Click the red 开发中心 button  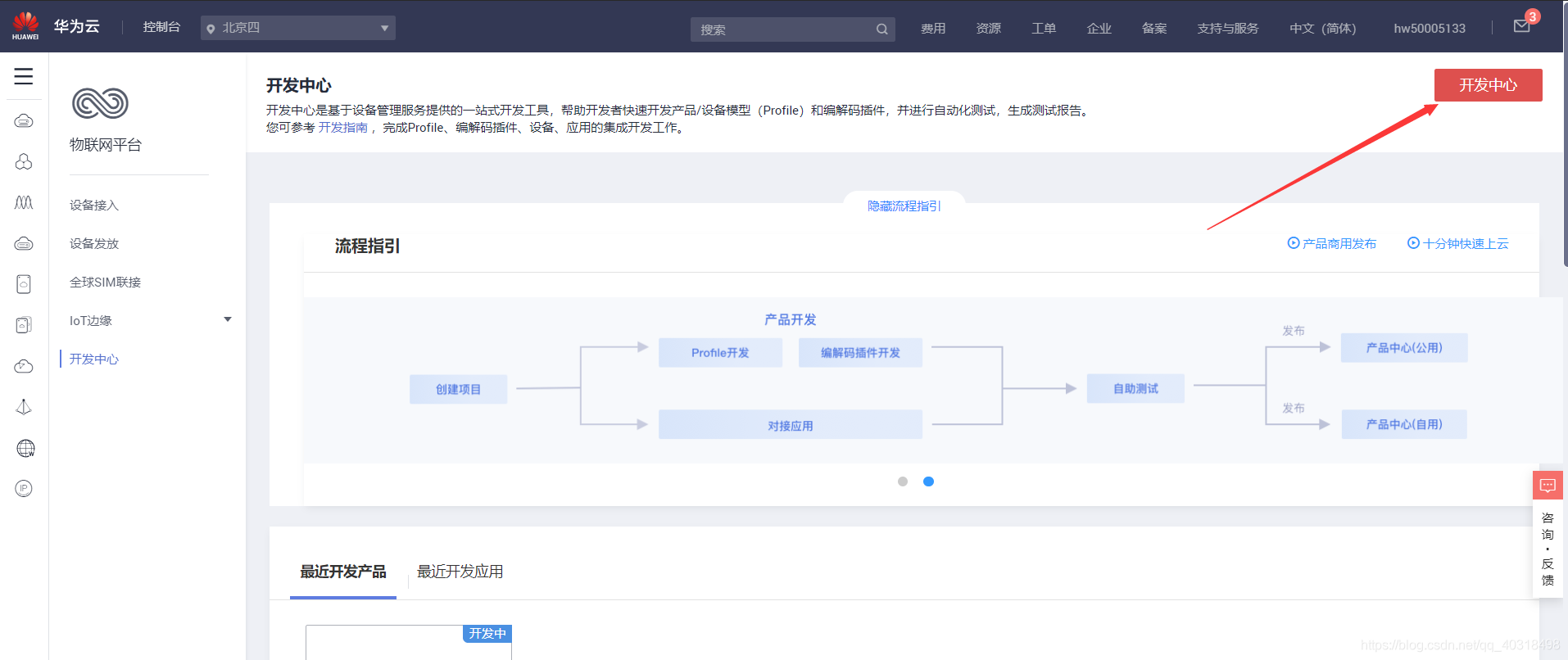1488,85
